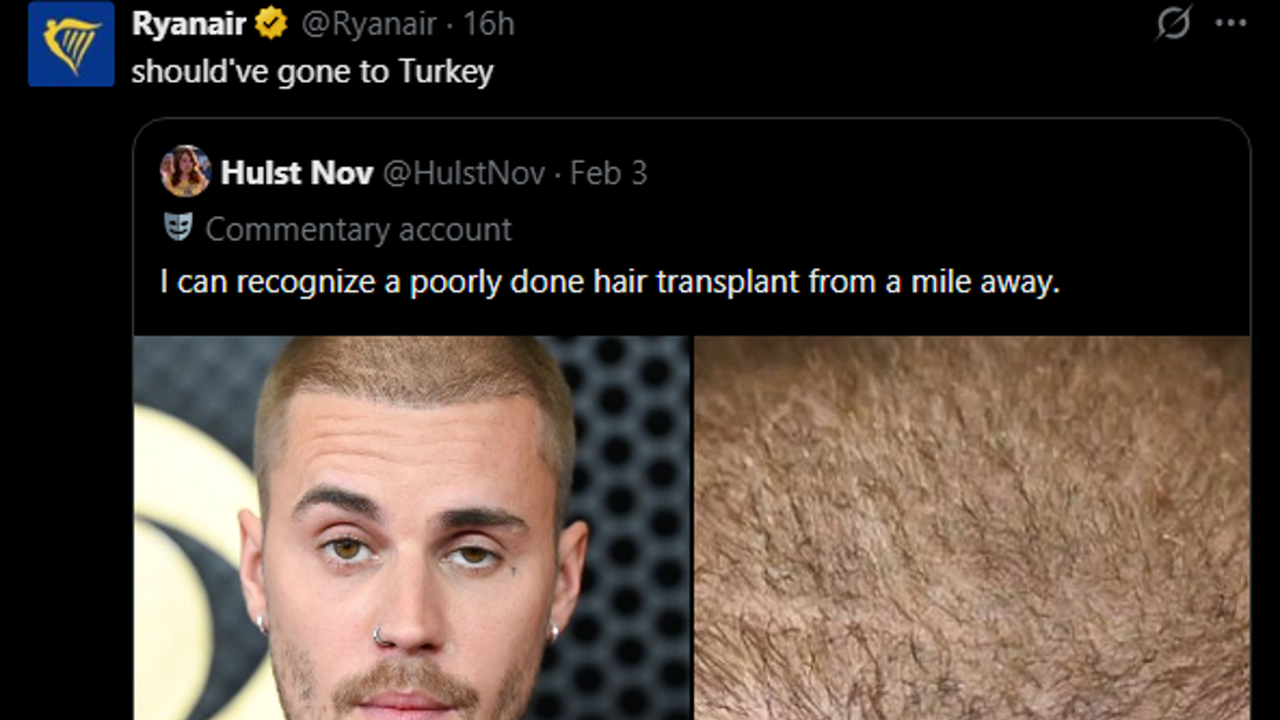
Task: Click the @HulstNov handle
Action: 464,173
